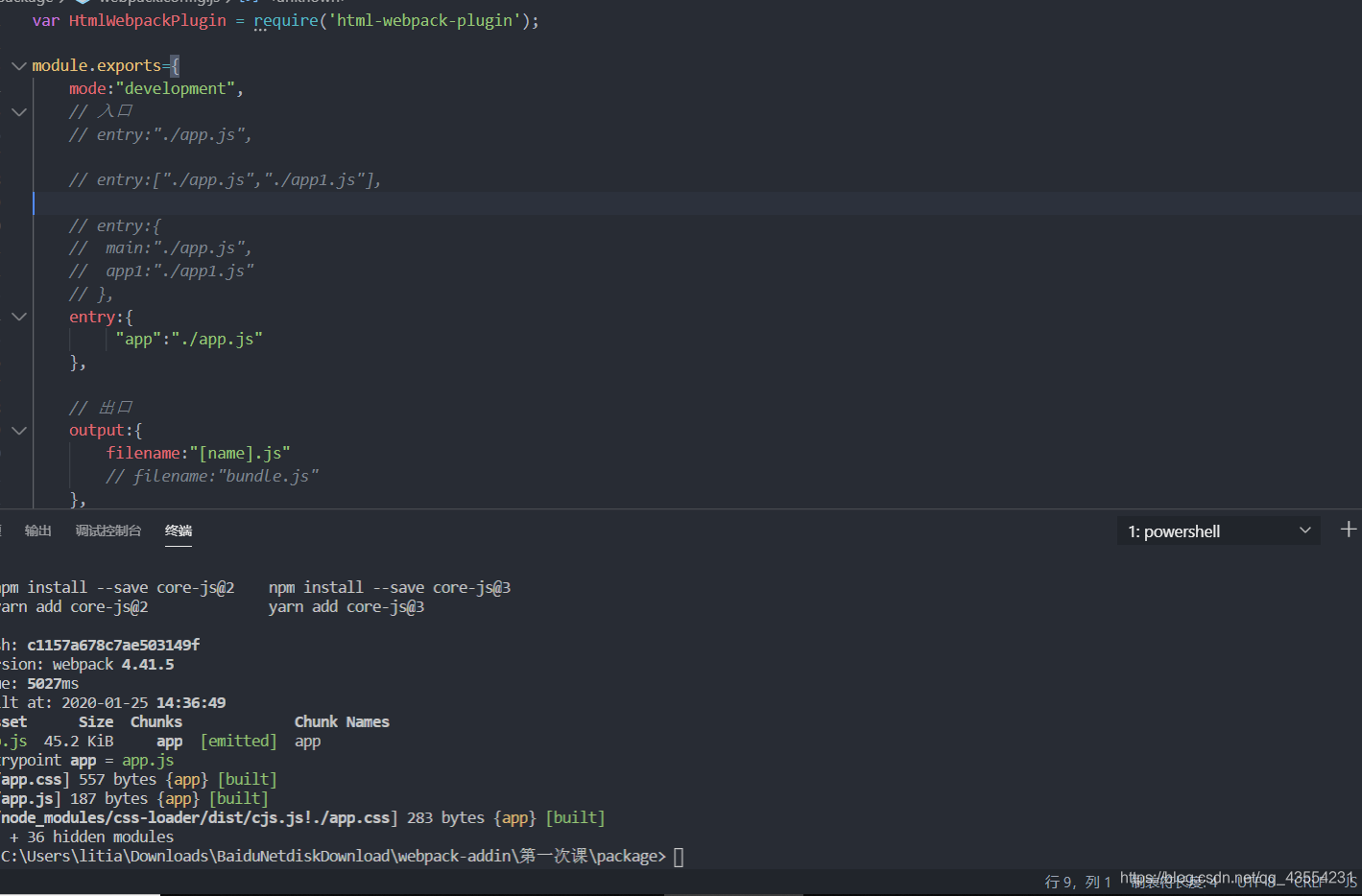Collapse the entry:{ object block
The image size is (1362, 896).
[18, 317]
